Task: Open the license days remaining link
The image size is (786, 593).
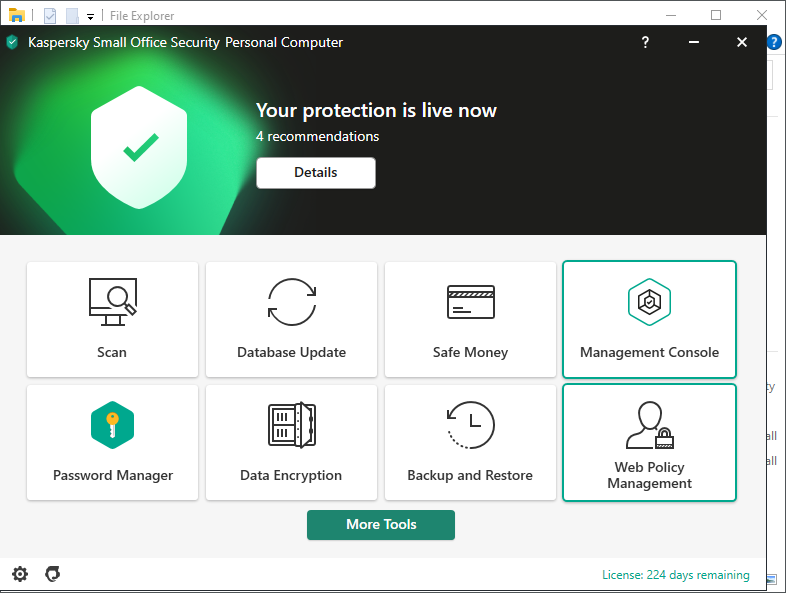Action: [675, 575]
